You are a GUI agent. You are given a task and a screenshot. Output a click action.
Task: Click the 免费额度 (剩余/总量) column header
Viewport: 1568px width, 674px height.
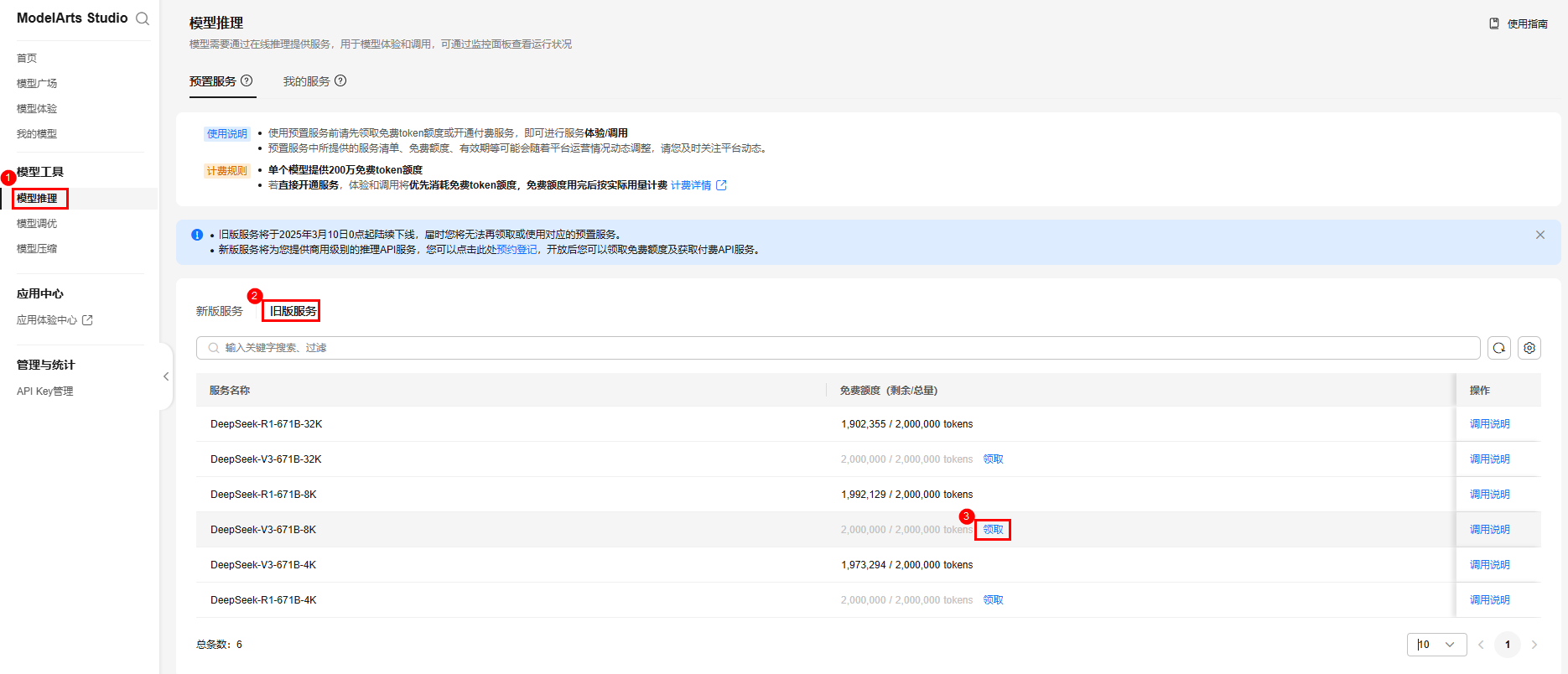tap(889, 391)
